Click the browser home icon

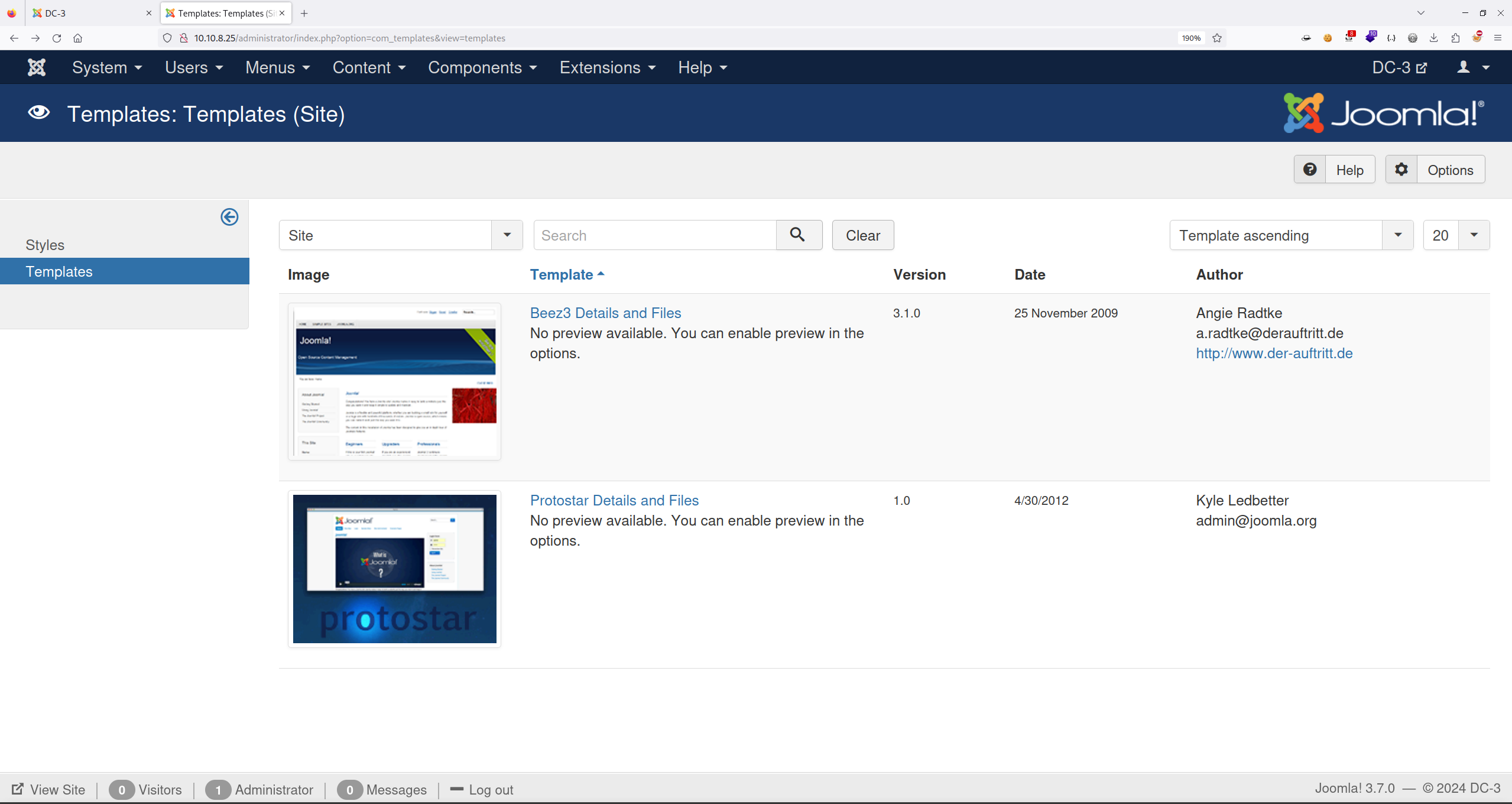77,38
